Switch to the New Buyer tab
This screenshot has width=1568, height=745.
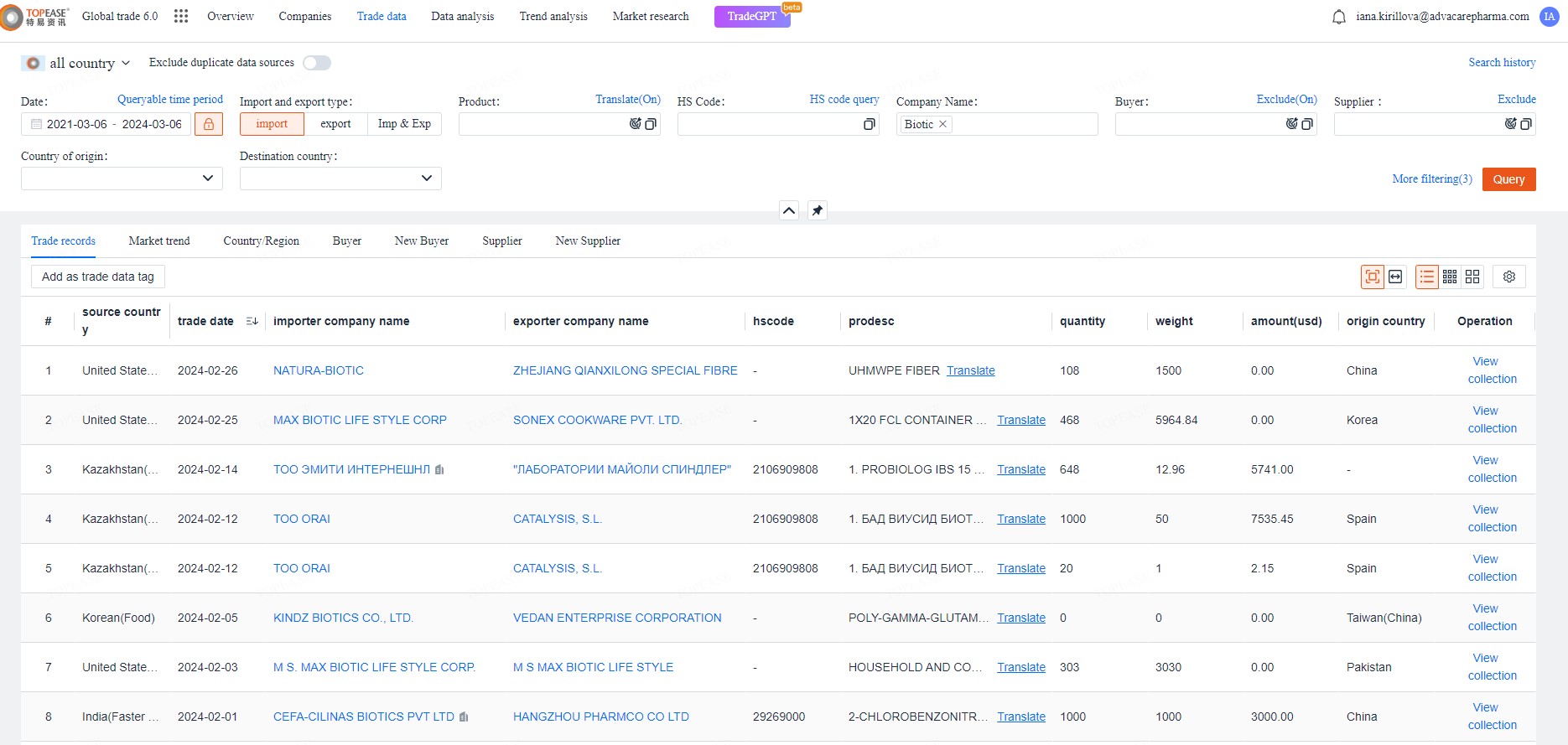pos(422,241)
